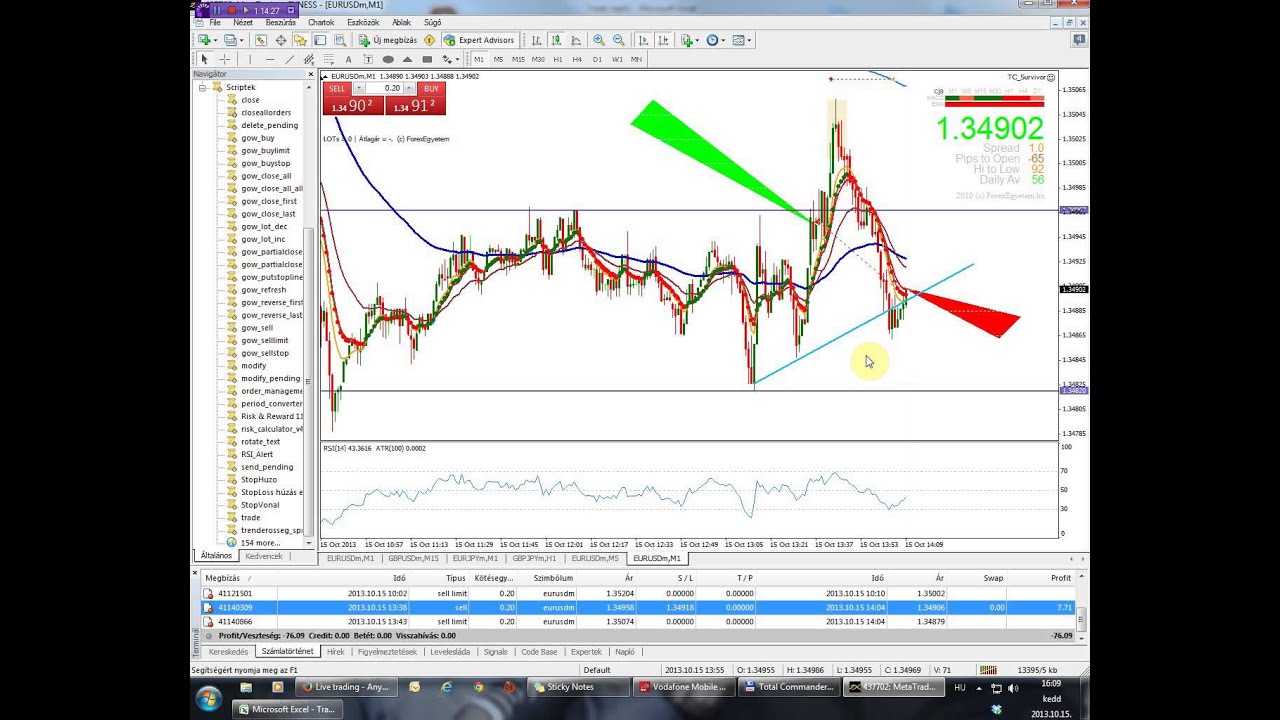Open the Data Window crosshair-circle icon
The image size is (1280, 720).
[x=281, y=40]
